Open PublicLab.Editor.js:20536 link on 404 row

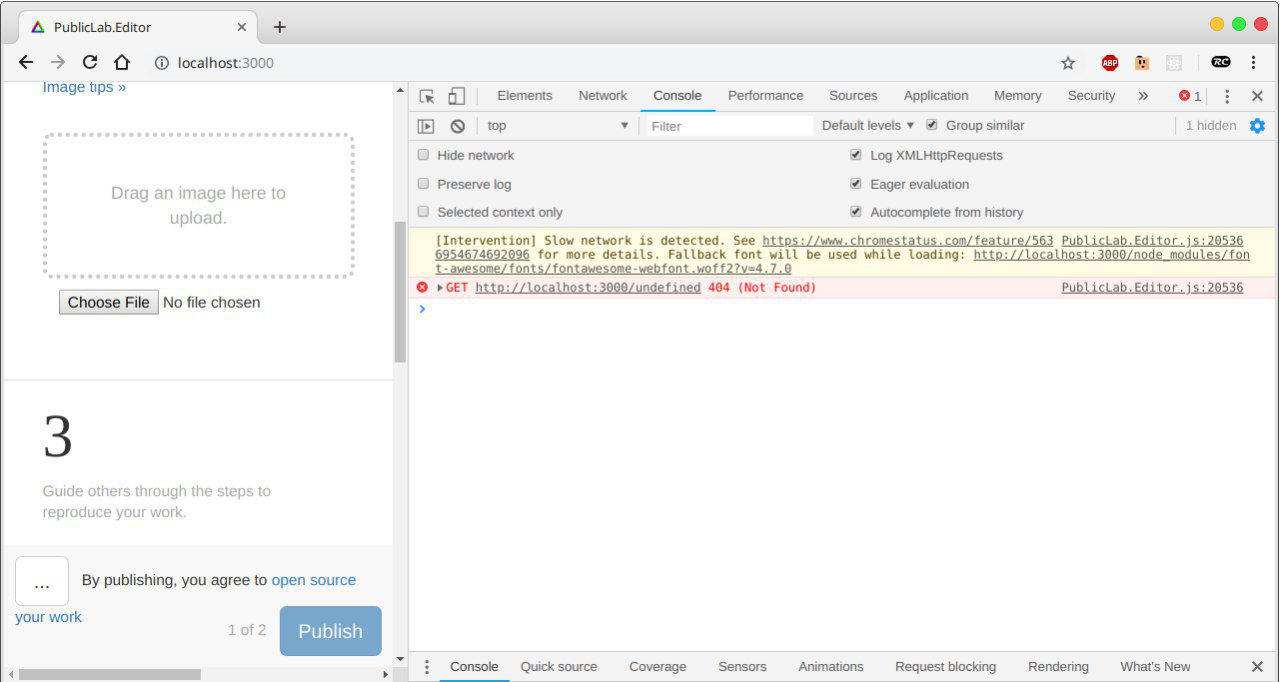(x=1152, y=288)
